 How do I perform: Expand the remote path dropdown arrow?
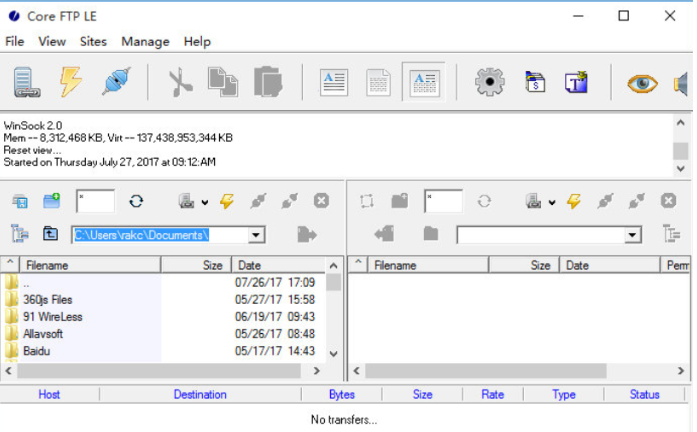[632, 235]
